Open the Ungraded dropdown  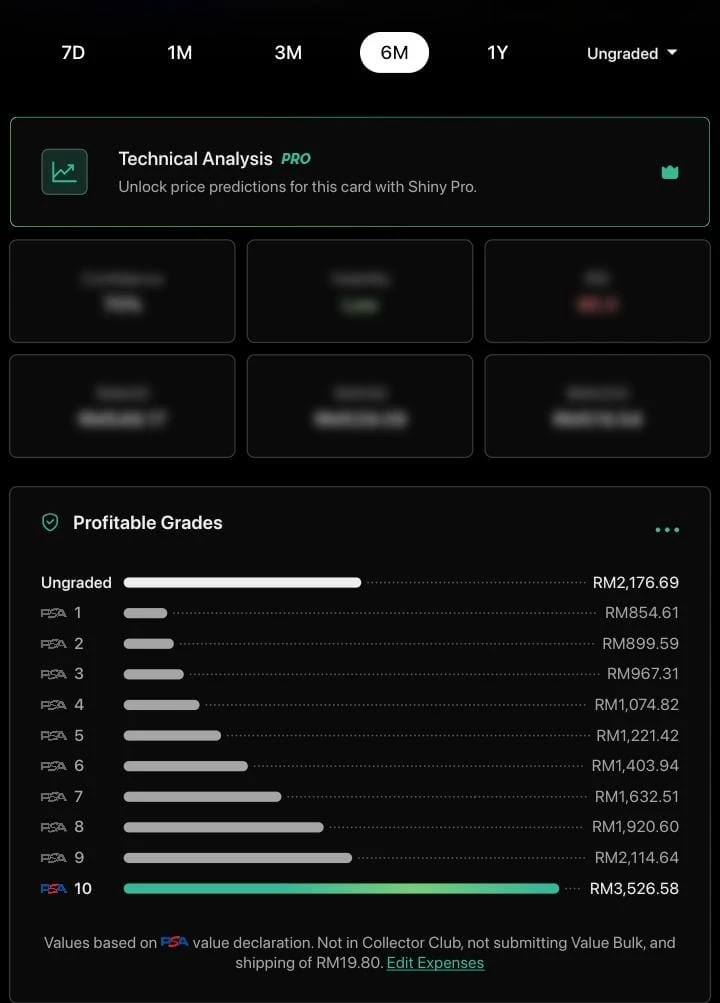[632, 53]
